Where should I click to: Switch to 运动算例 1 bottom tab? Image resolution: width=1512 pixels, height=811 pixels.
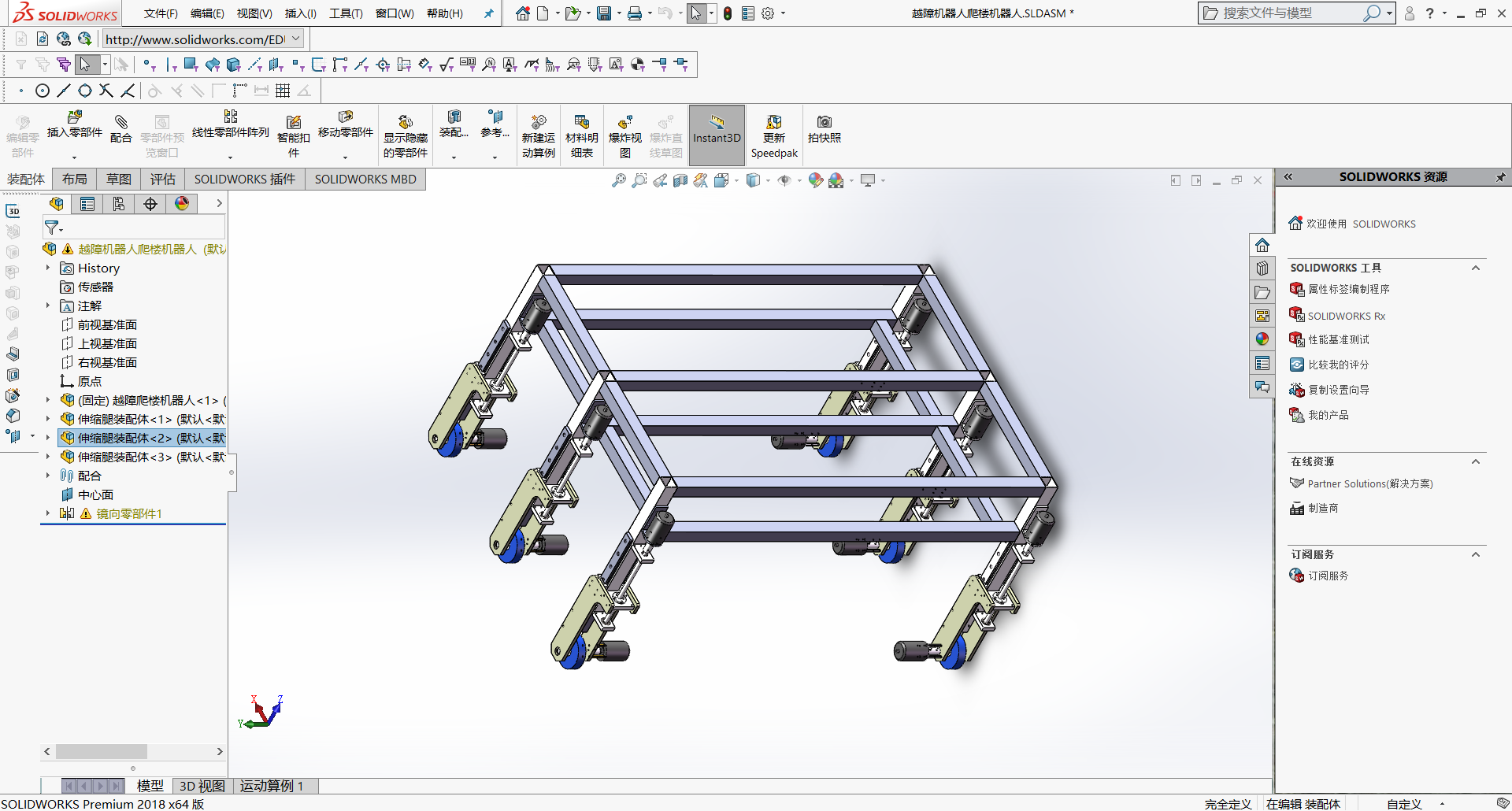pyautogui.click(x=272, y=786)
